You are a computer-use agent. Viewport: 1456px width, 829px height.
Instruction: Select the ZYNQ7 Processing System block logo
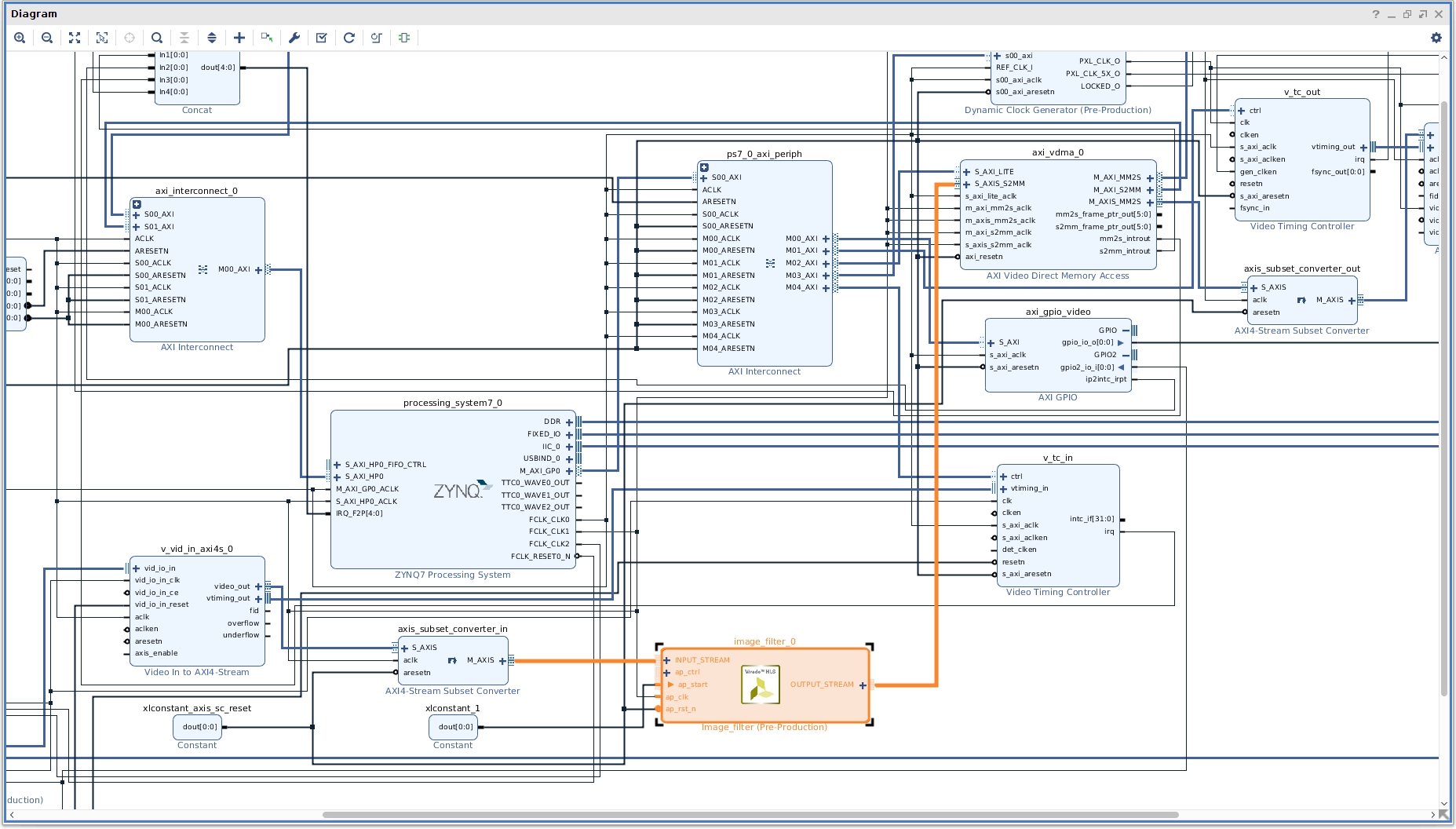click(x=461, y=491)
